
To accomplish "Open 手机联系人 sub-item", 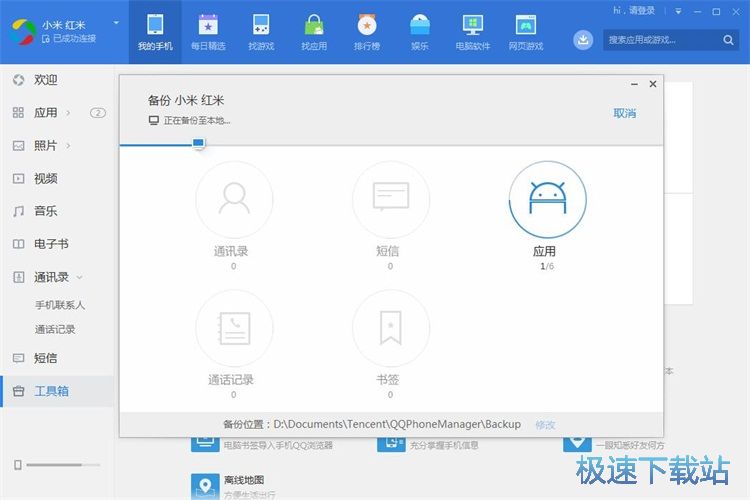I will [60, 305].
